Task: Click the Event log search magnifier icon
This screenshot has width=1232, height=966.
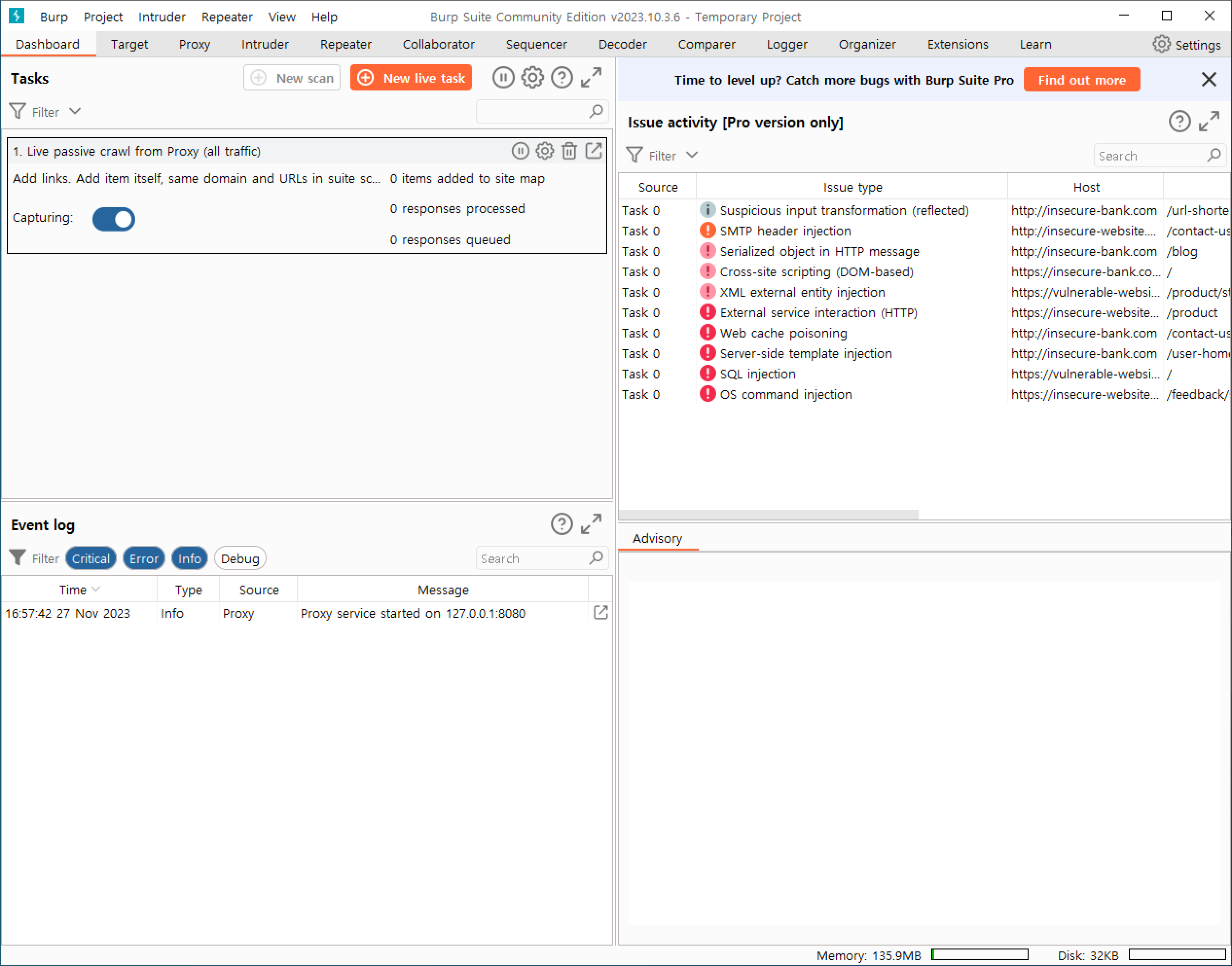Action: tap(596, 558)
